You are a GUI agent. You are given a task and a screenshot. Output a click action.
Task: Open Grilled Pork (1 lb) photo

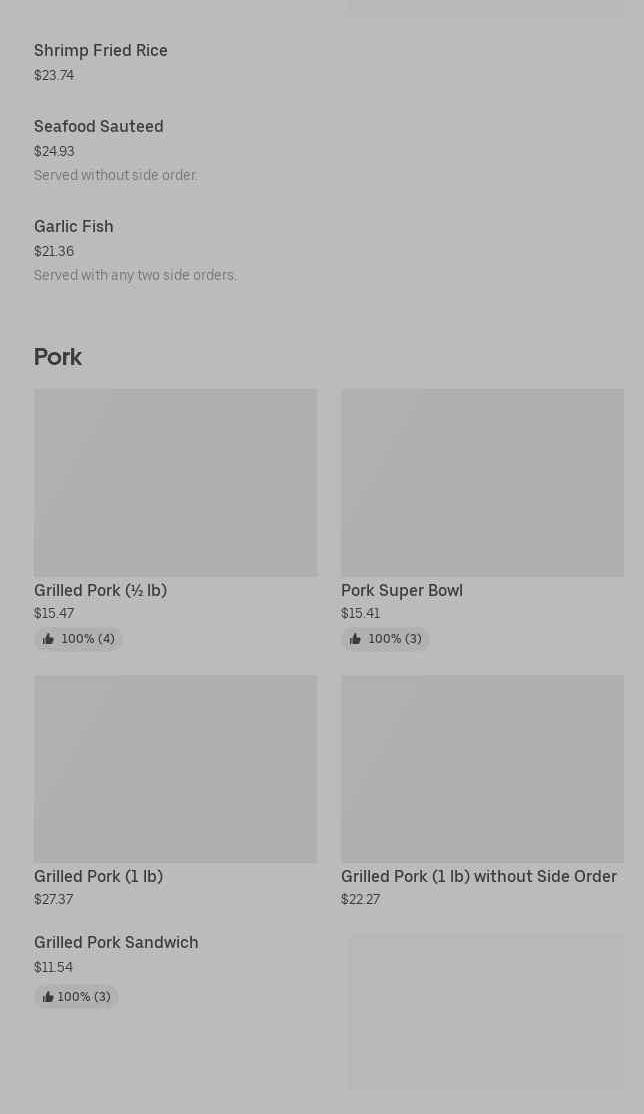[x=176, y=769]
